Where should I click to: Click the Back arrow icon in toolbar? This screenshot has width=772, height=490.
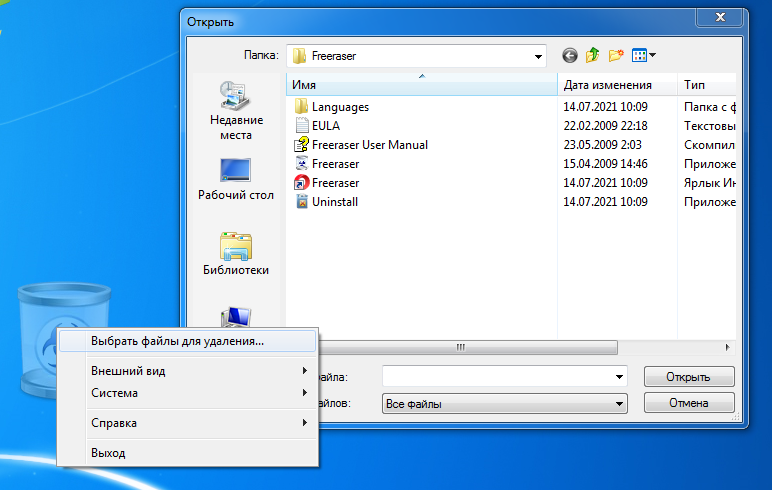click(570, 56)
